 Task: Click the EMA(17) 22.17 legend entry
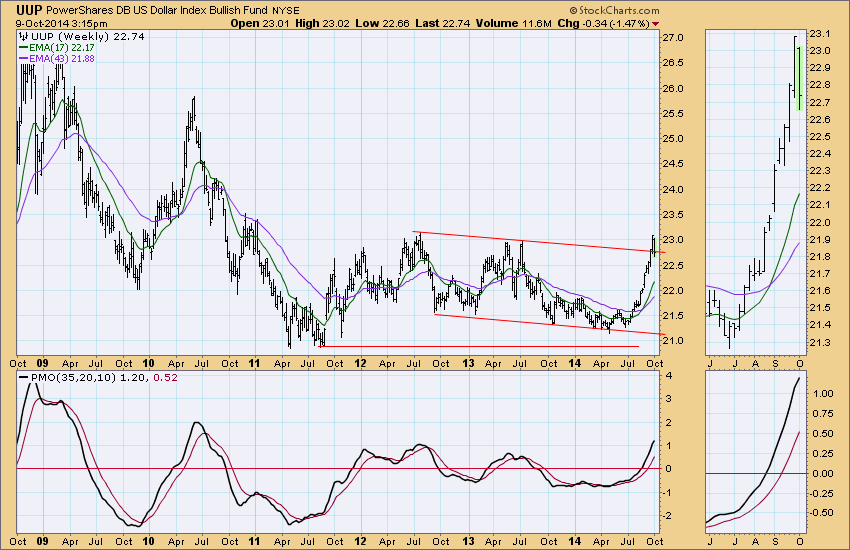57,48
